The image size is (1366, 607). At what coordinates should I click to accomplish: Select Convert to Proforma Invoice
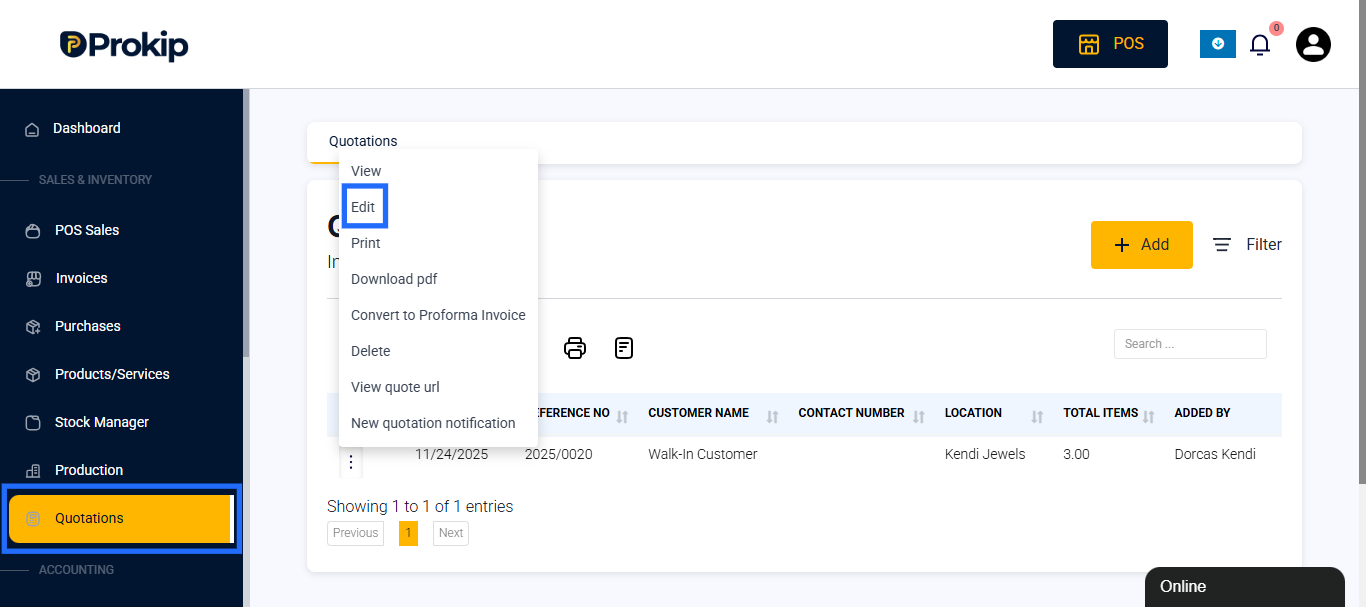438,315
